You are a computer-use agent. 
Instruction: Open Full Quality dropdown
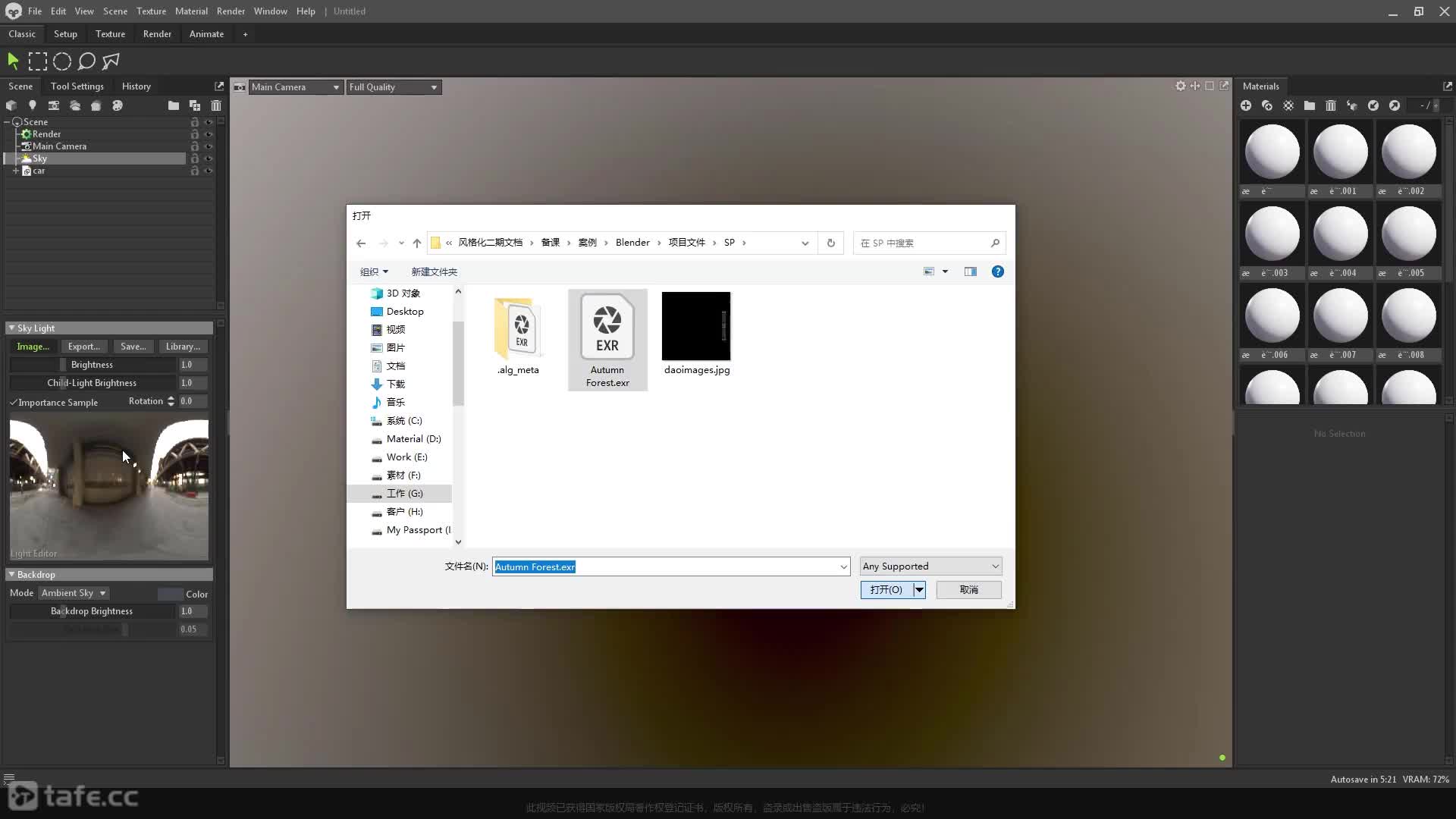pos(394,87)
